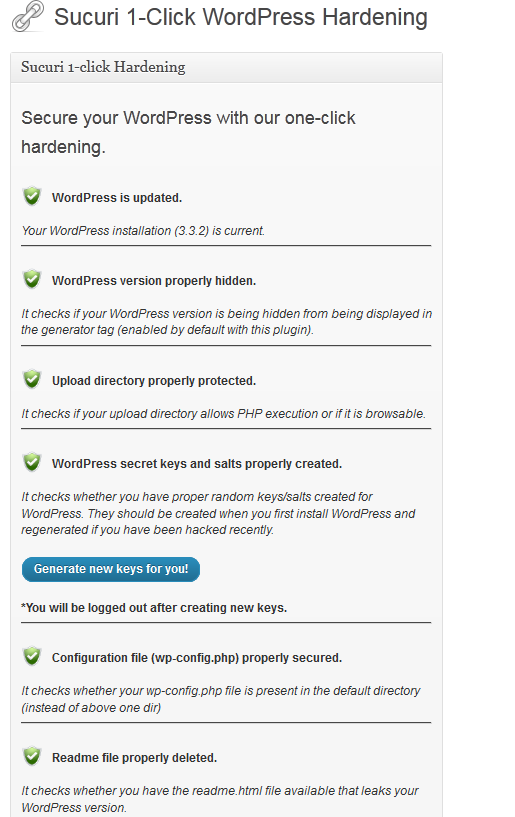The height and width of the screenshot is (817, 515).
Task: Click the chain link icon beside page title
Action: (28, 16)
